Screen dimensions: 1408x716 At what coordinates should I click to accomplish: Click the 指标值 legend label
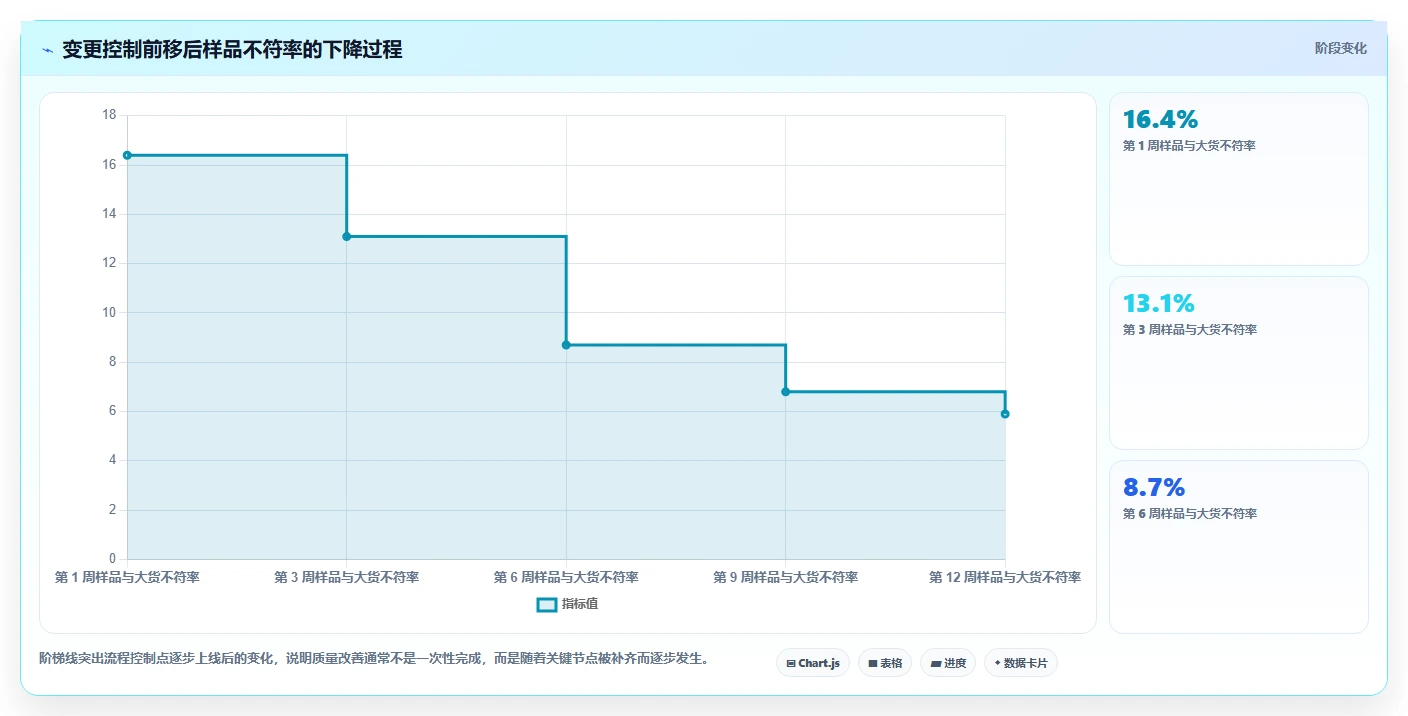coord(580,604)
